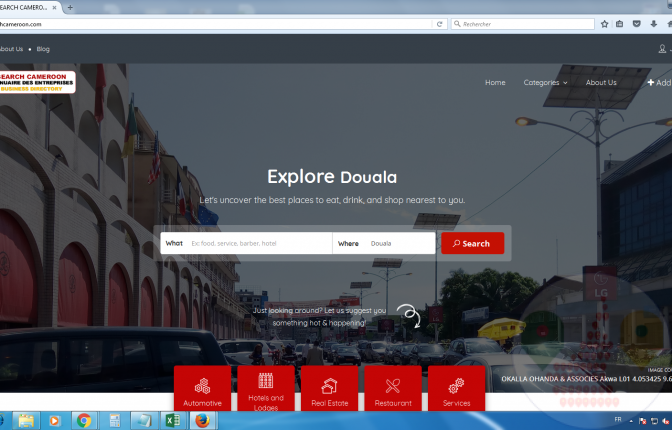Click the Action Center flag tray icon
Screen dimensions: 672x430
coord(643,421)
